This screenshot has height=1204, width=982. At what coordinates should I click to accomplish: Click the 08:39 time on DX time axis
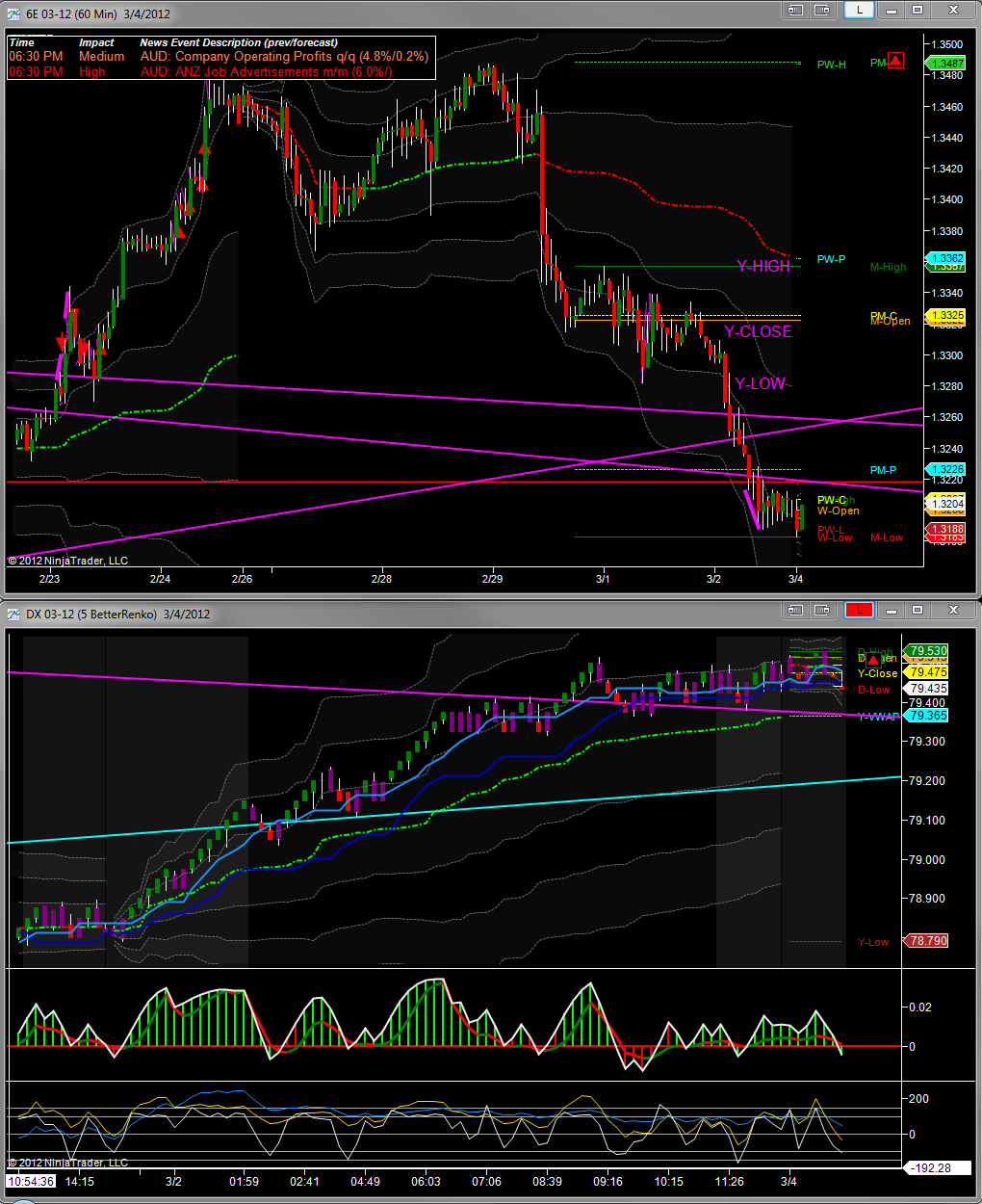click(547, 1182)
